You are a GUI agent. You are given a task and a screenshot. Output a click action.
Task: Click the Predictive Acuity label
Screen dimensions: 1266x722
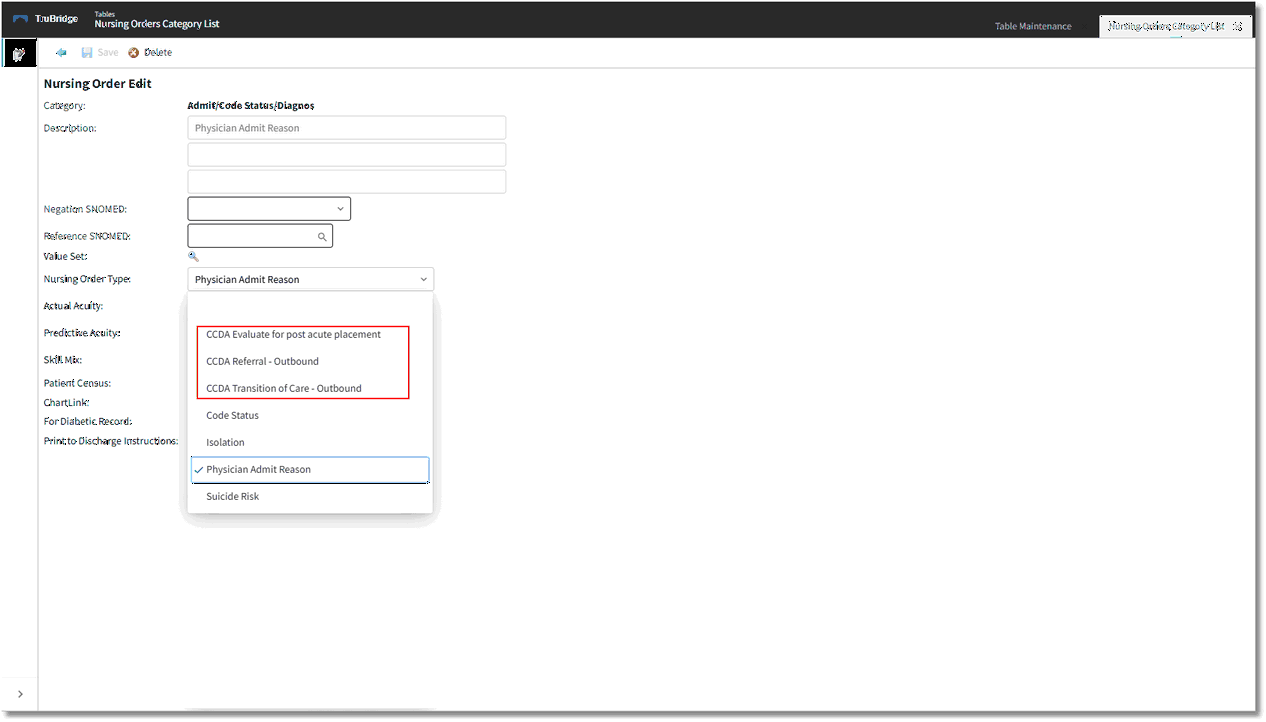pyautogui.click(x=82, y=333)
